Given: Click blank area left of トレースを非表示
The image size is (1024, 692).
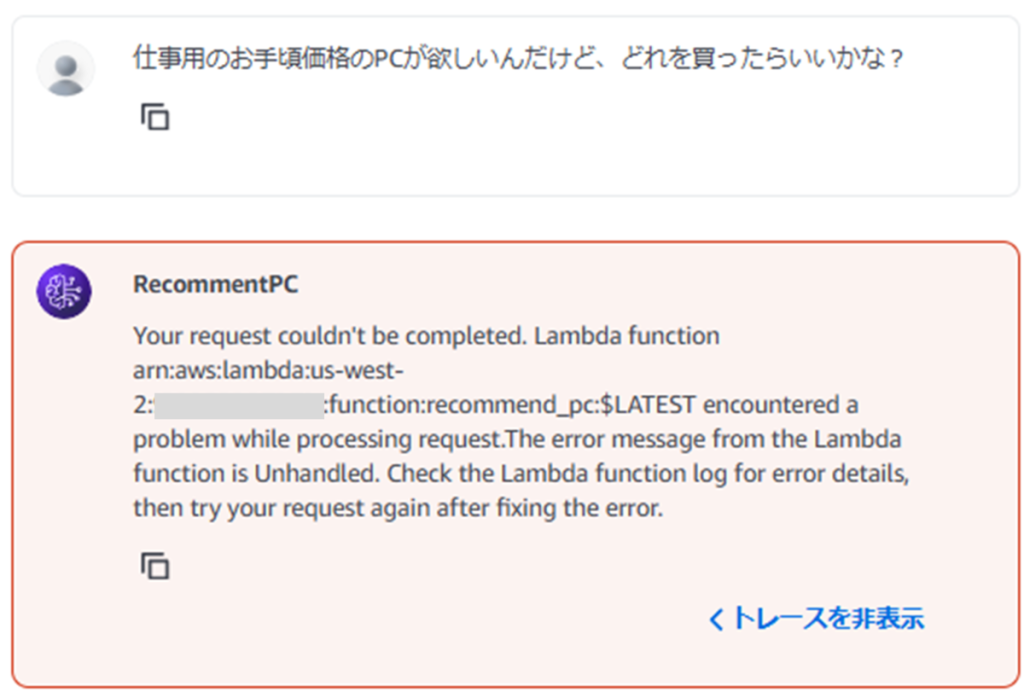Looking at the screenshot, I should click(x=400, y=620).
